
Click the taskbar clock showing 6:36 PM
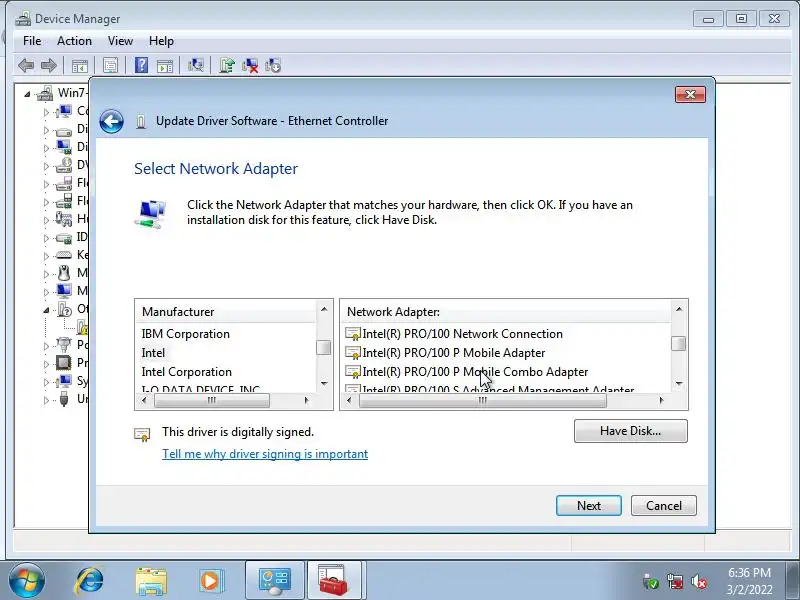coord(749,581)
